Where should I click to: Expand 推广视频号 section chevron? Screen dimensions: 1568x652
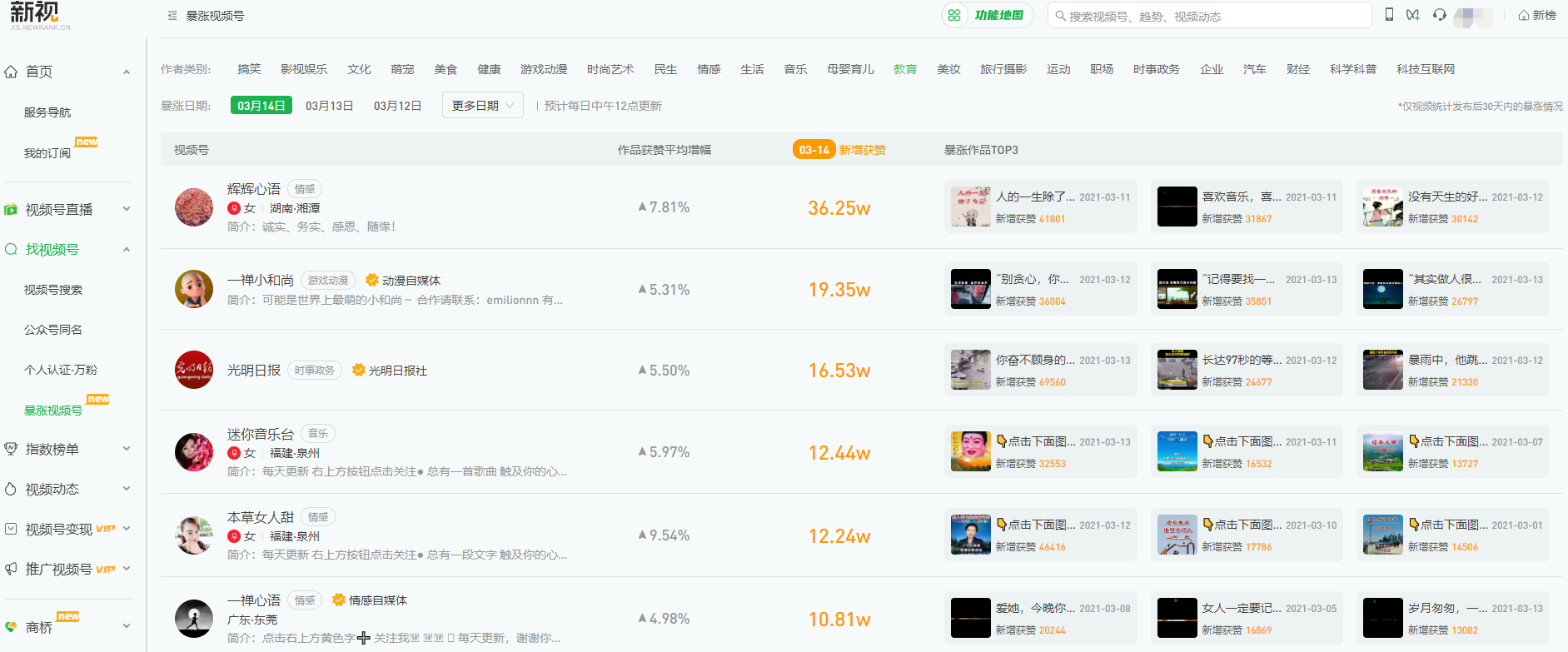(x=127, y=569)
